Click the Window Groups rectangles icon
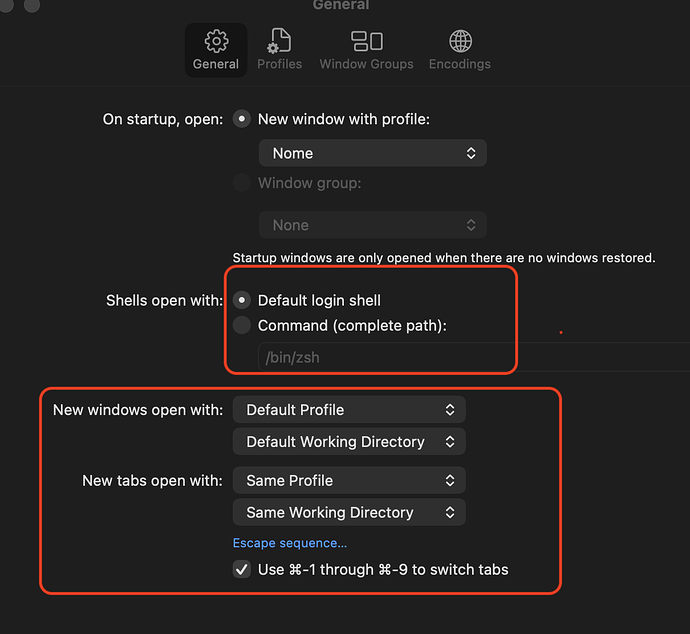Screen dimensions: 690x634 366,40
